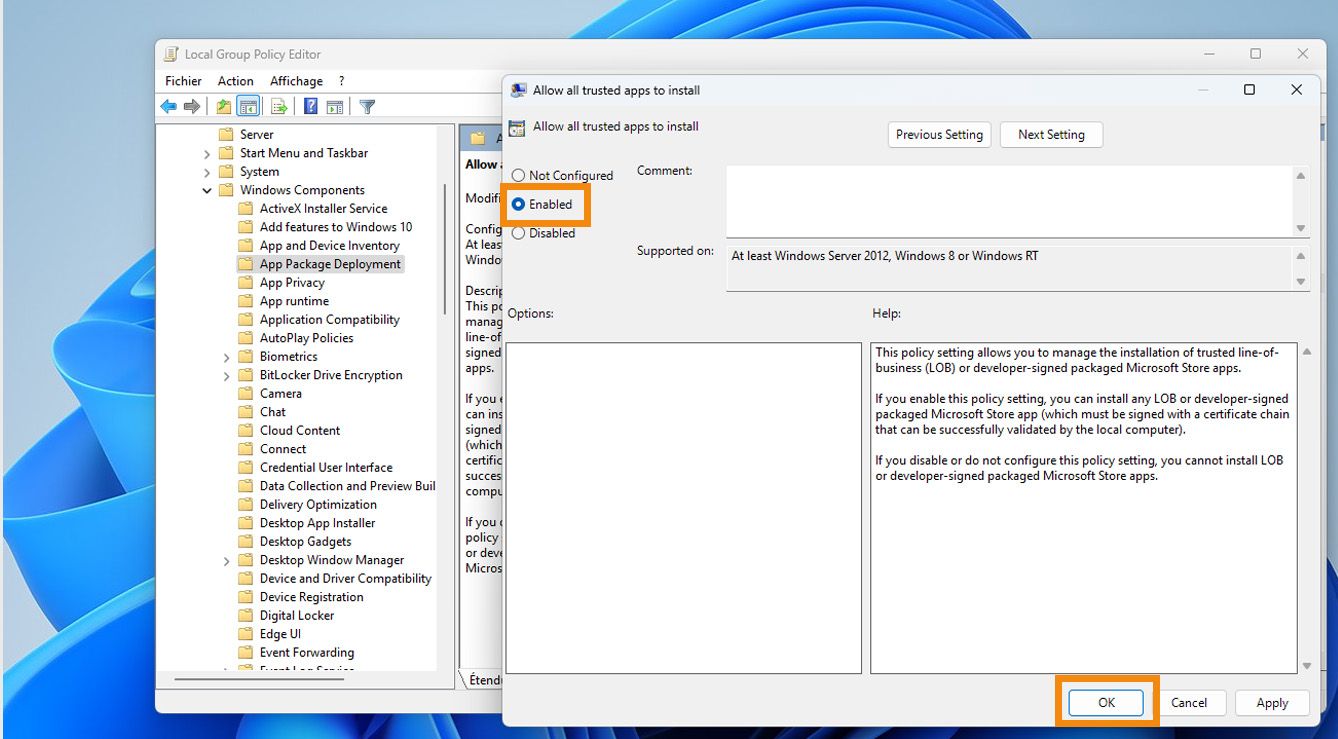Click the Export List toolbar icon
Image resolution: width=1338 pixels, height=739 pixels.
[280, 107]
